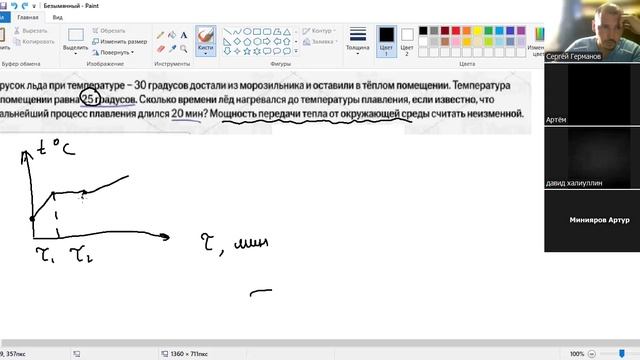Viewport: 640px width, 360px height.
Task: Pick the orange color swatch
Action: point(467,31)
